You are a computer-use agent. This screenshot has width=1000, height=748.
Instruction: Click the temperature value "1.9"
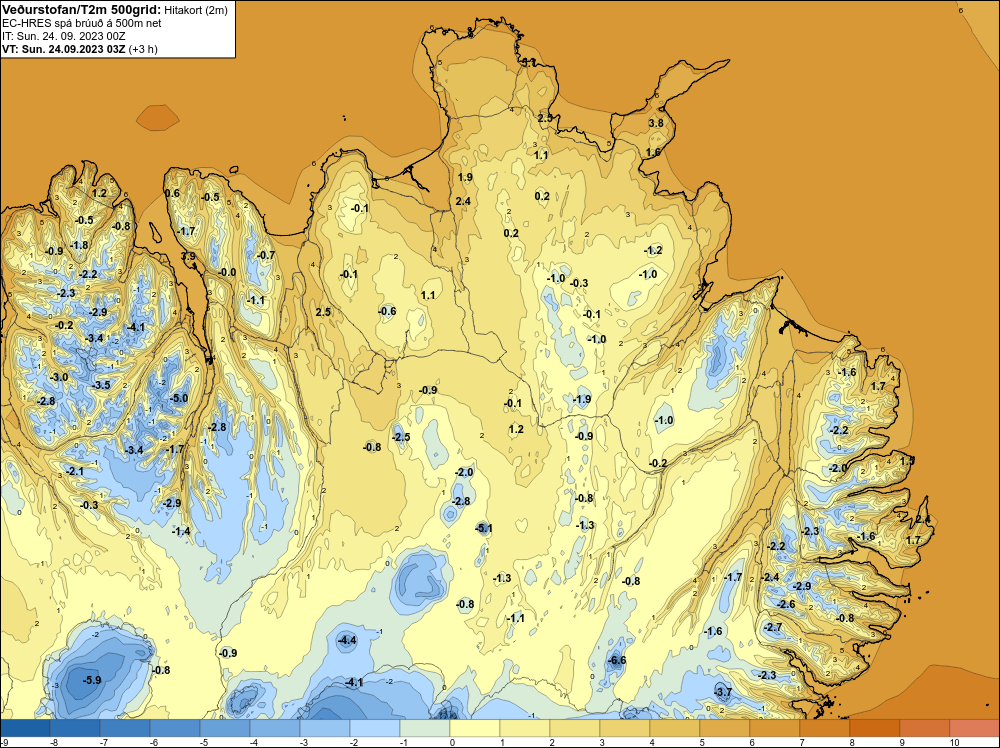[x=466, y=177]
